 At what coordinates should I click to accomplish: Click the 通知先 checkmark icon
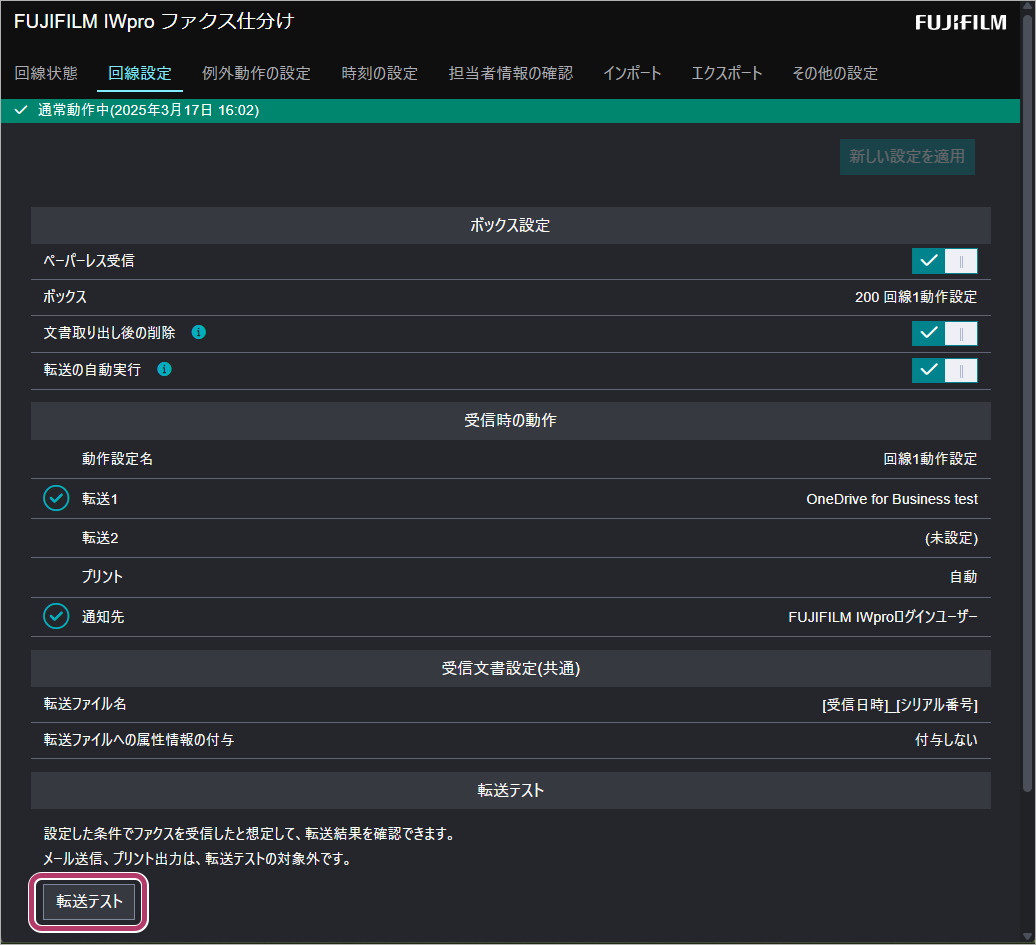(x=56, y=616)
